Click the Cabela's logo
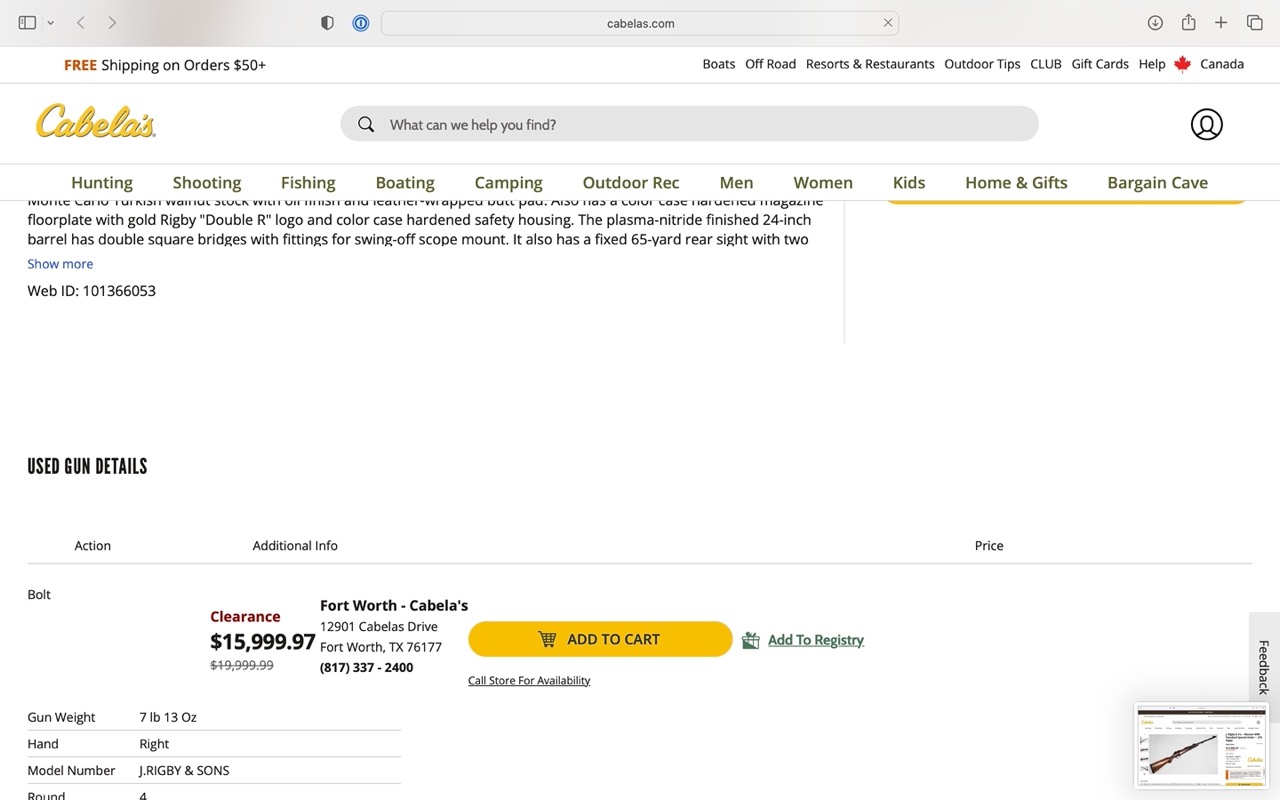Viewport: 1280px width, 800px height. click(96, 122)
